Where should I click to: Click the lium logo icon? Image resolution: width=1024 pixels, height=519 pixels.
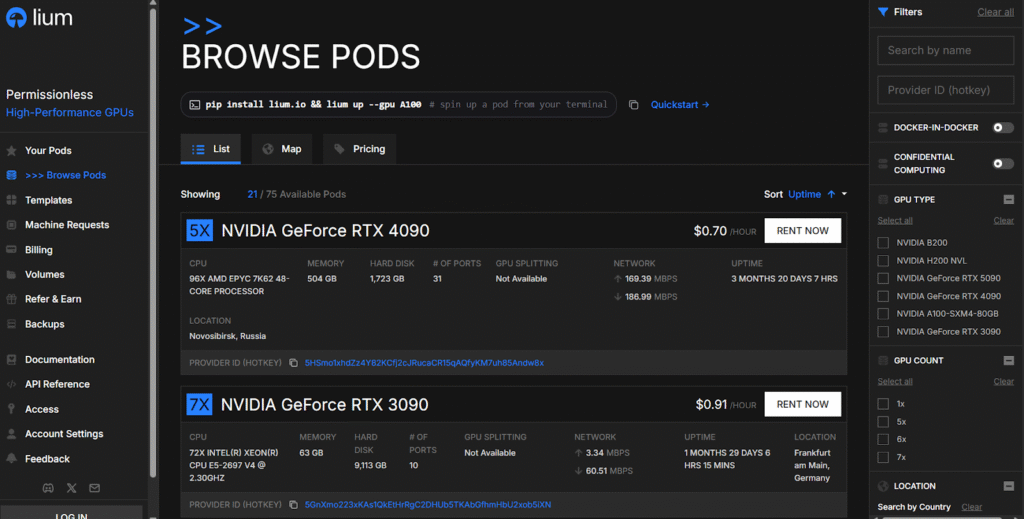pos(17,18)
